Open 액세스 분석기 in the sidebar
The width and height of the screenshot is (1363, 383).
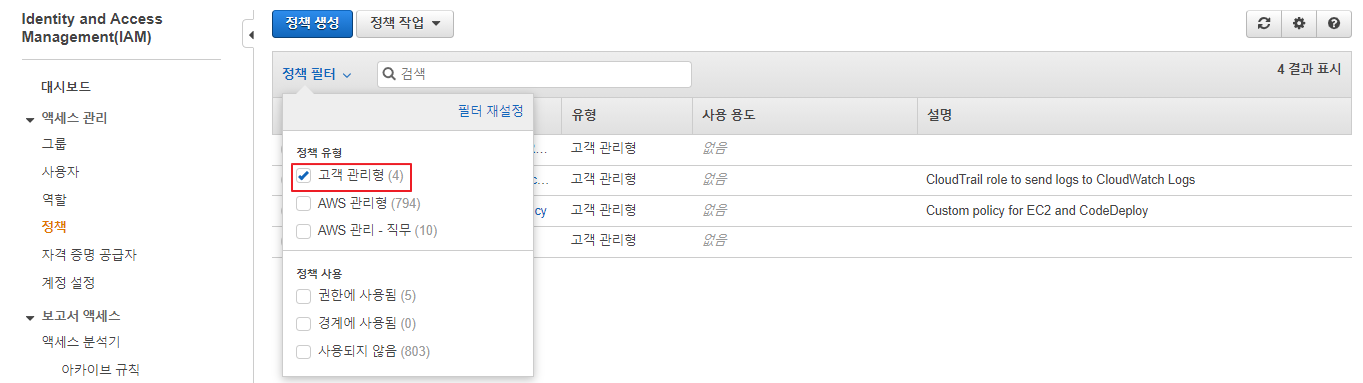pos(81,342)
